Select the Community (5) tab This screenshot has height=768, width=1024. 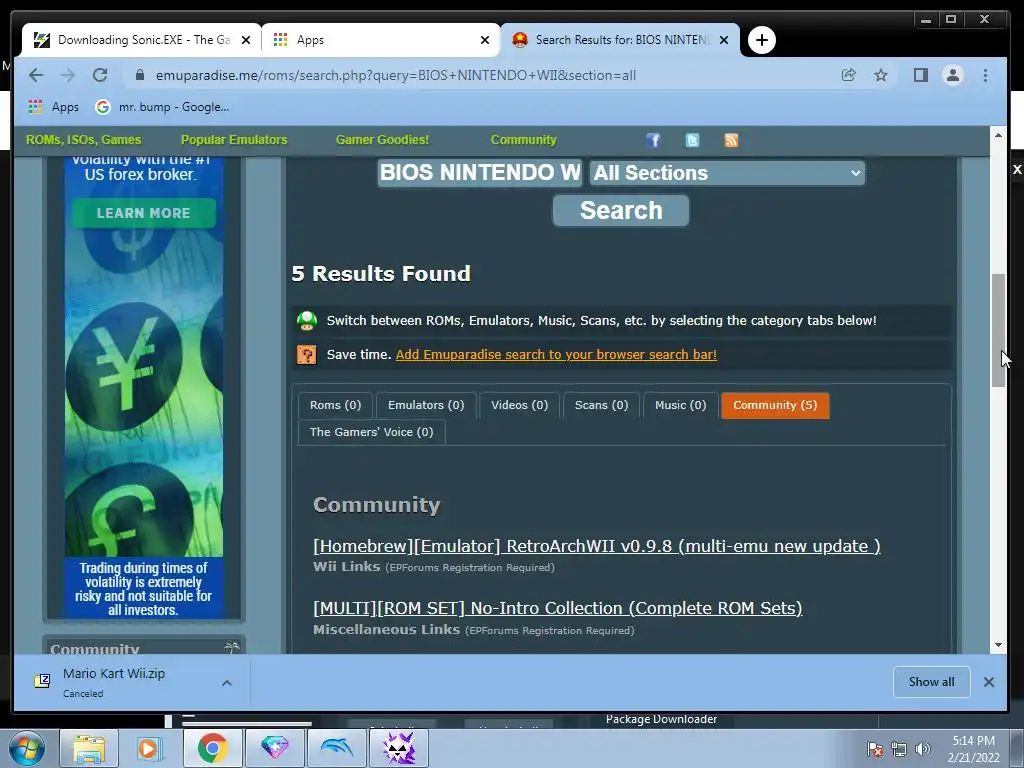[775, 405]
